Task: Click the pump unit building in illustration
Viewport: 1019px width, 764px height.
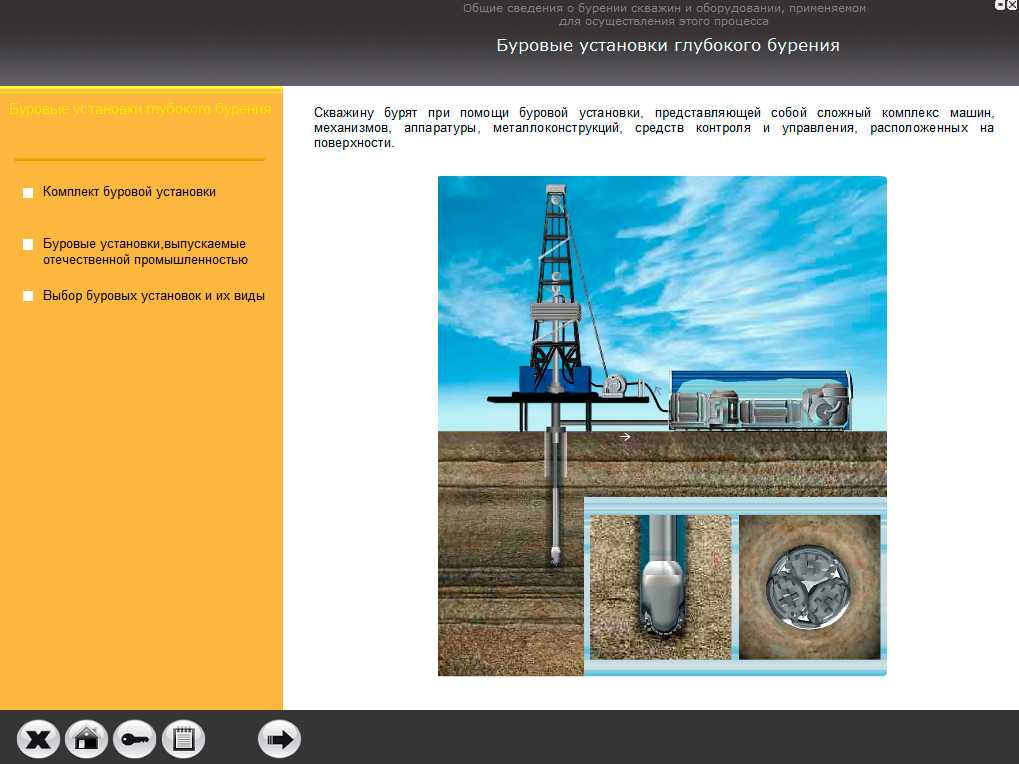Action: click(760, 400)
